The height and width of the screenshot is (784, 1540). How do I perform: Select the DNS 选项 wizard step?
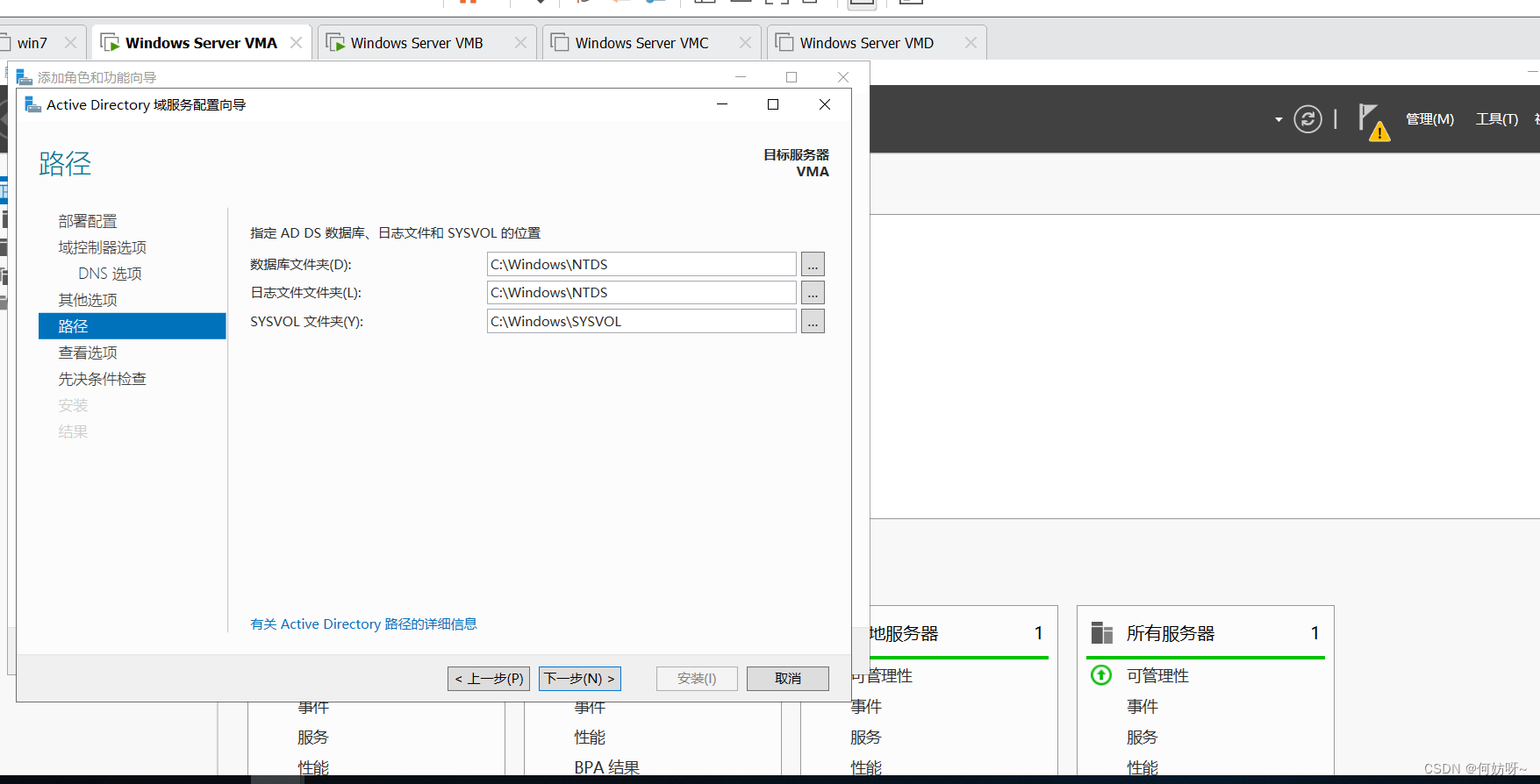click(110, 274)
